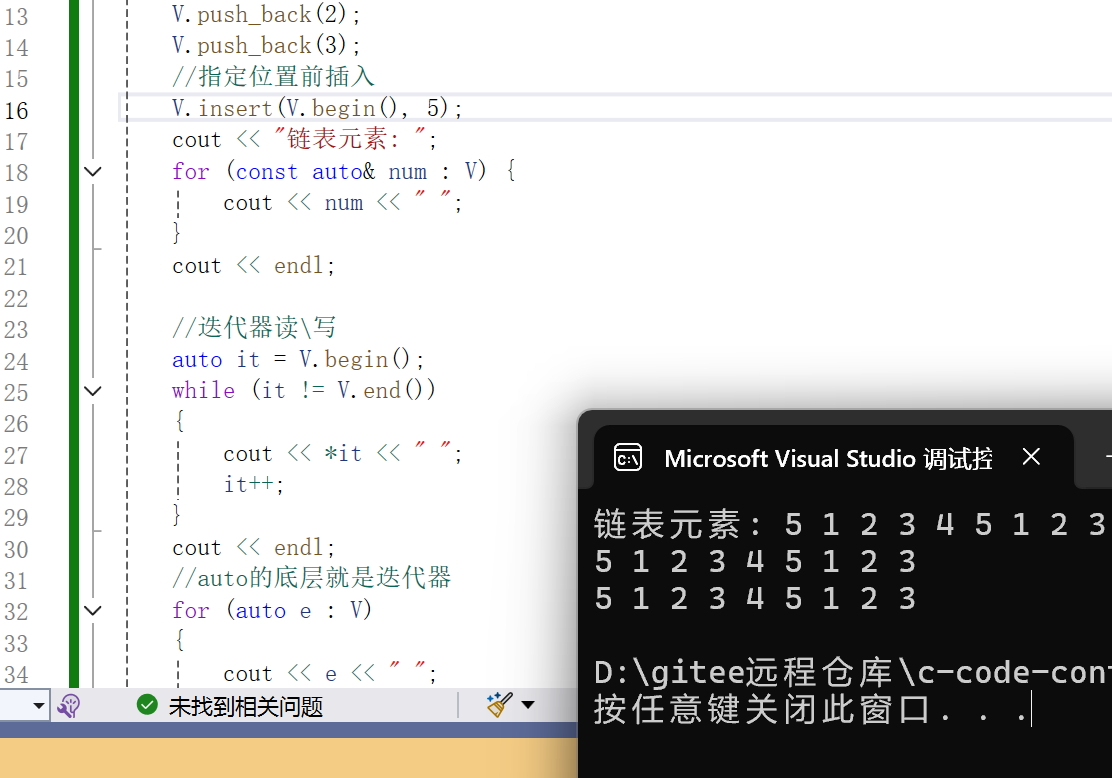This screenshot has width=1112, height=778.
Task: Click the '//auto的底层就是迭代器' comment
Action: (x=311, y=578)
